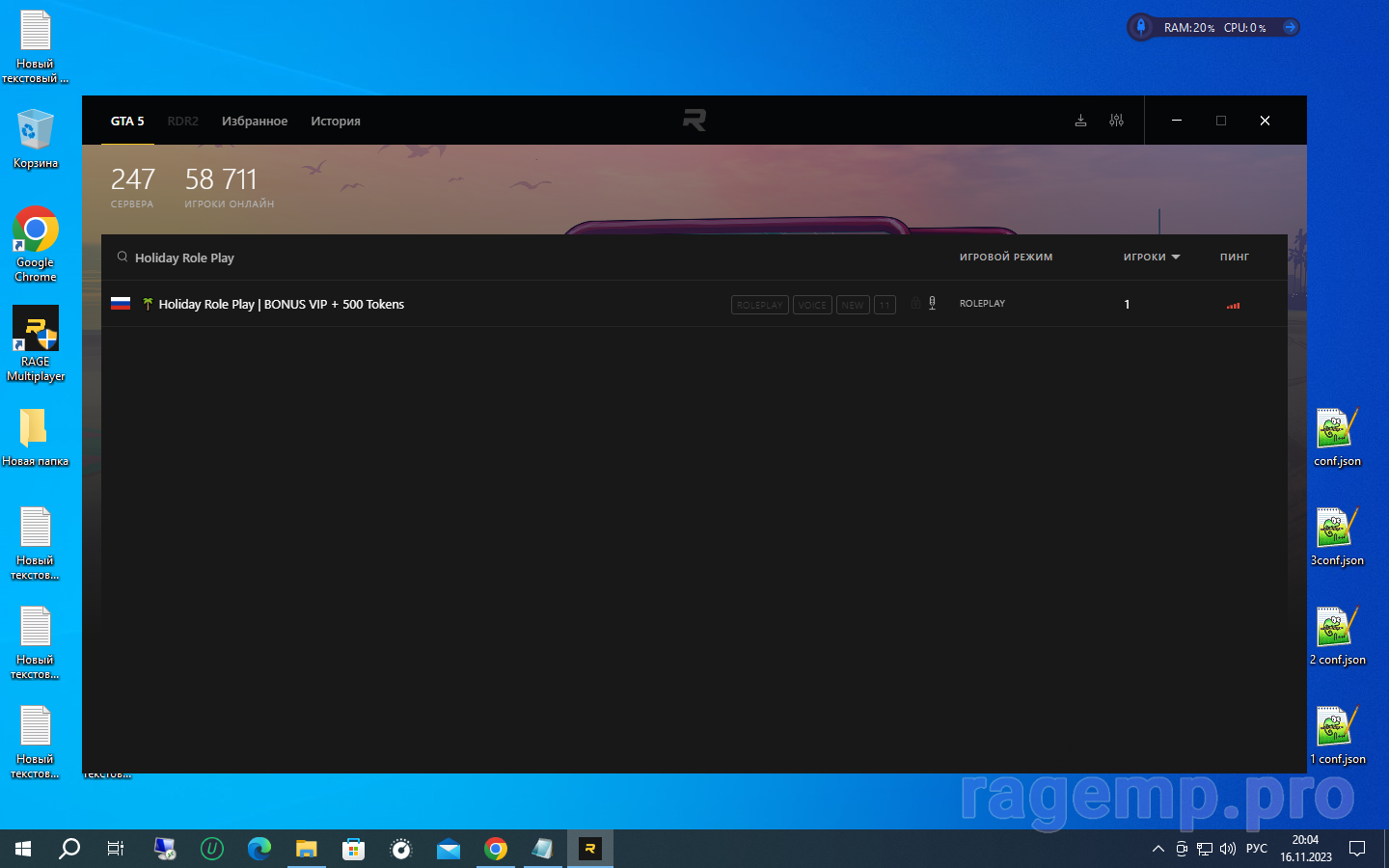Open the remote desktop taskbar icon
This screenshot has height=868, width=1389.
pos(165,849)
